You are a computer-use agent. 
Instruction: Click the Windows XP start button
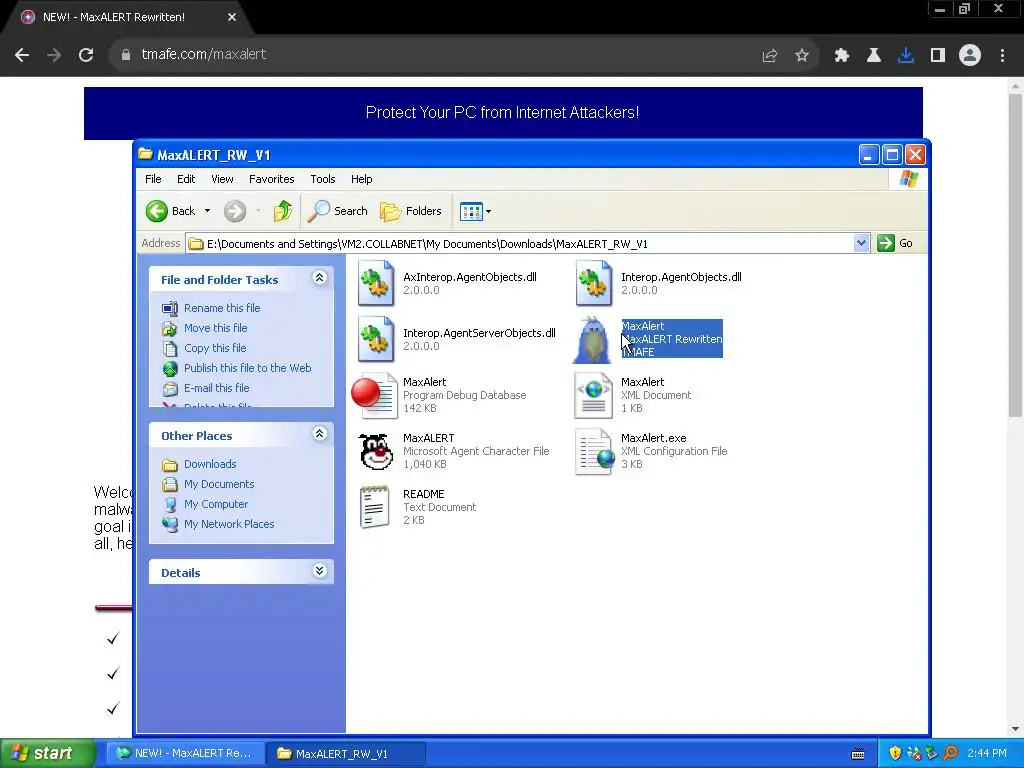[x=48, y=753]
